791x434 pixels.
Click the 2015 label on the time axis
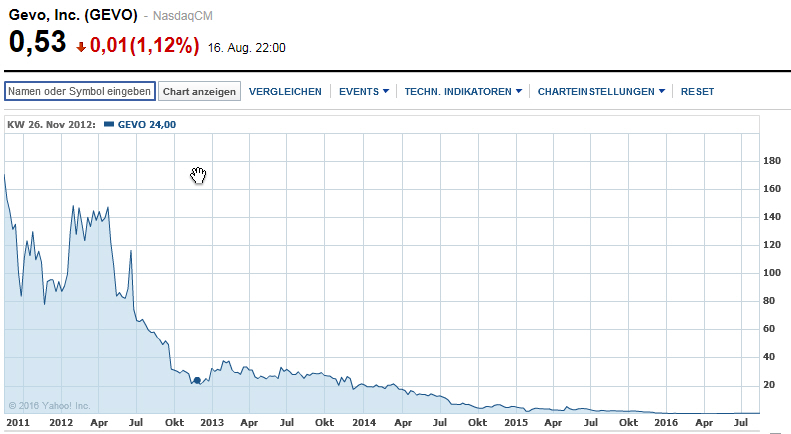pyautogui.click(x=516, y=423)
